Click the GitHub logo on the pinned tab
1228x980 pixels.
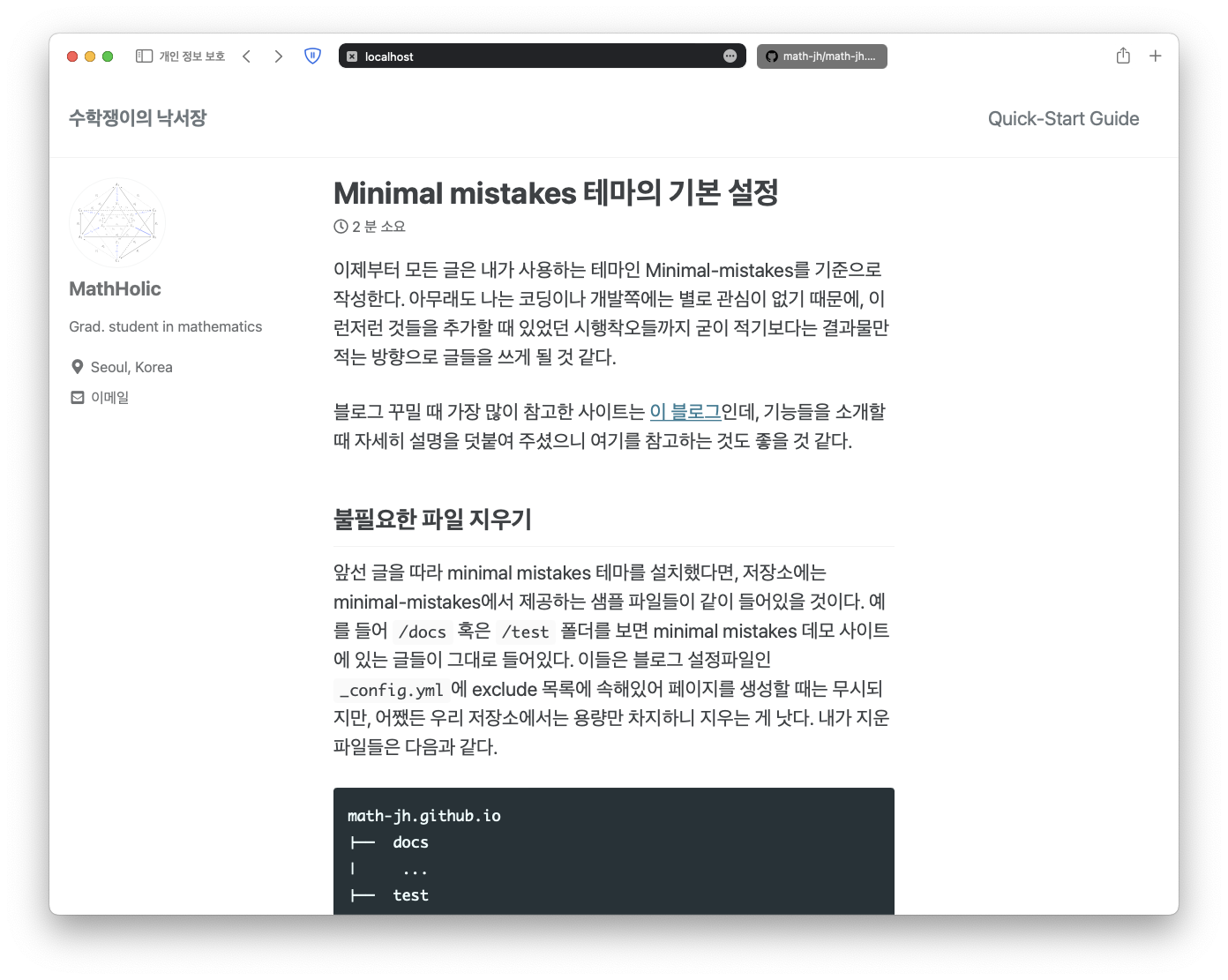(x=769, y=56)
